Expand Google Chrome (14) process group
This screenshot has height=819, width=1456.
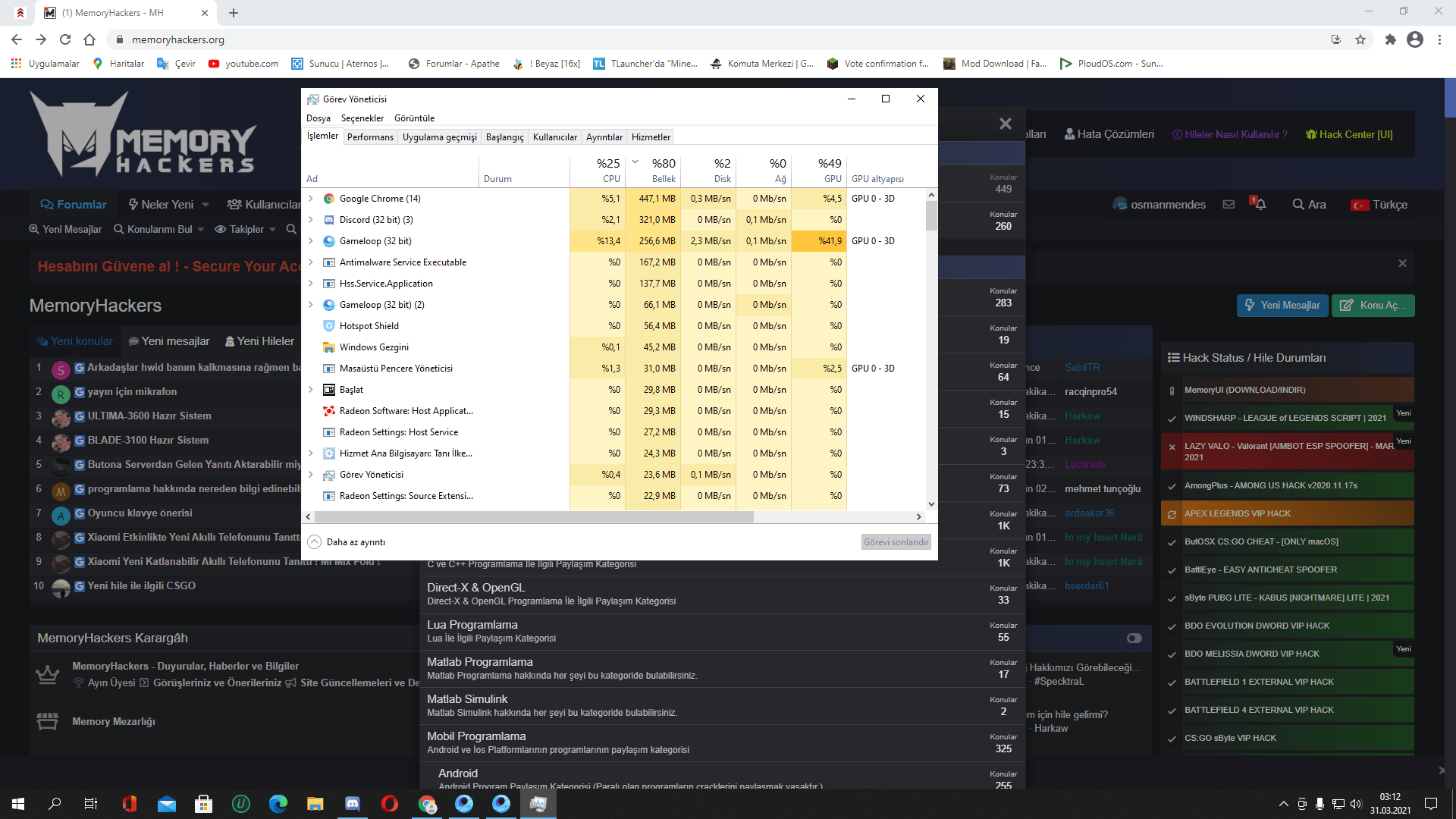click(x=310, y=199)
